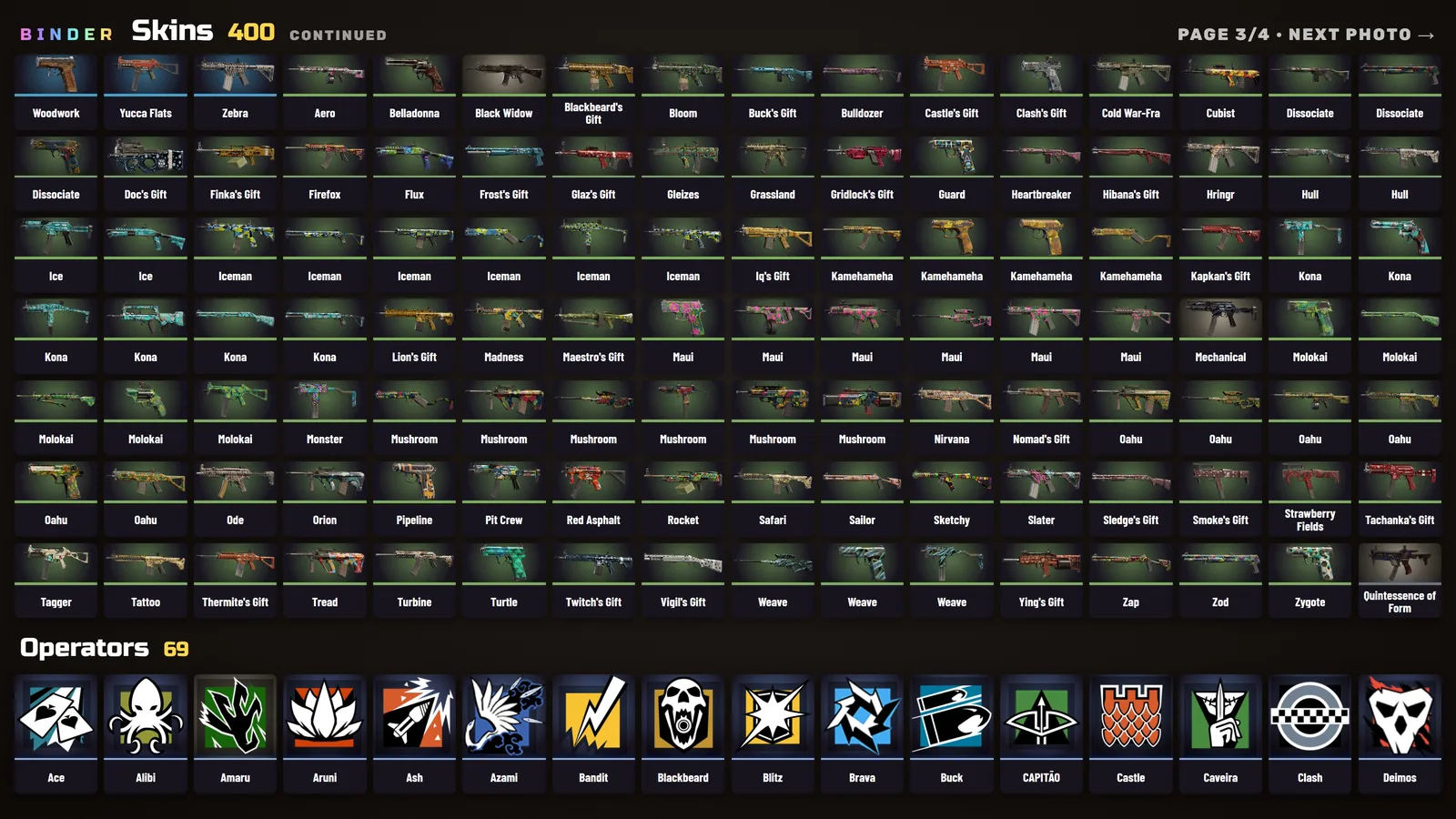Pick the Bandit operator icon
Viewport: 1456px width, 819px height.
point(593,716)
